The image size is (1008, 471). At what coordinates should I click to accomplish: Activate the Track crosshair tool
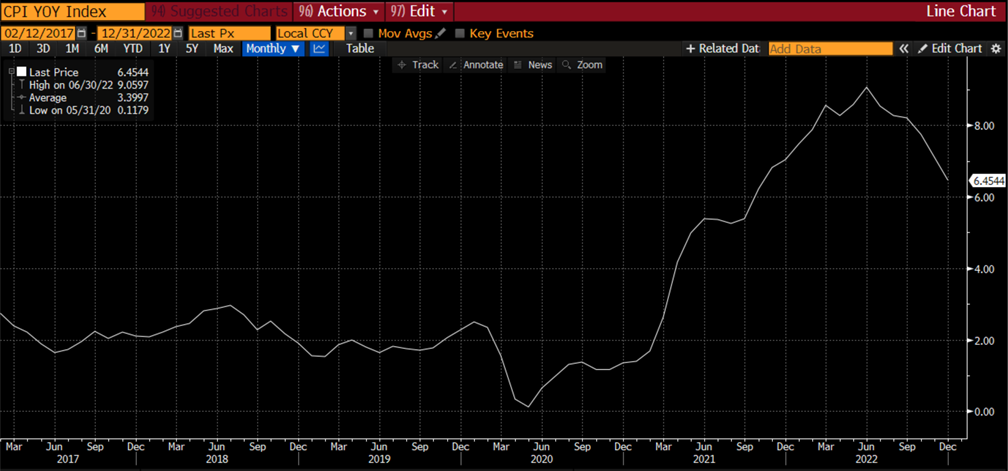click(x=418, y=65)
